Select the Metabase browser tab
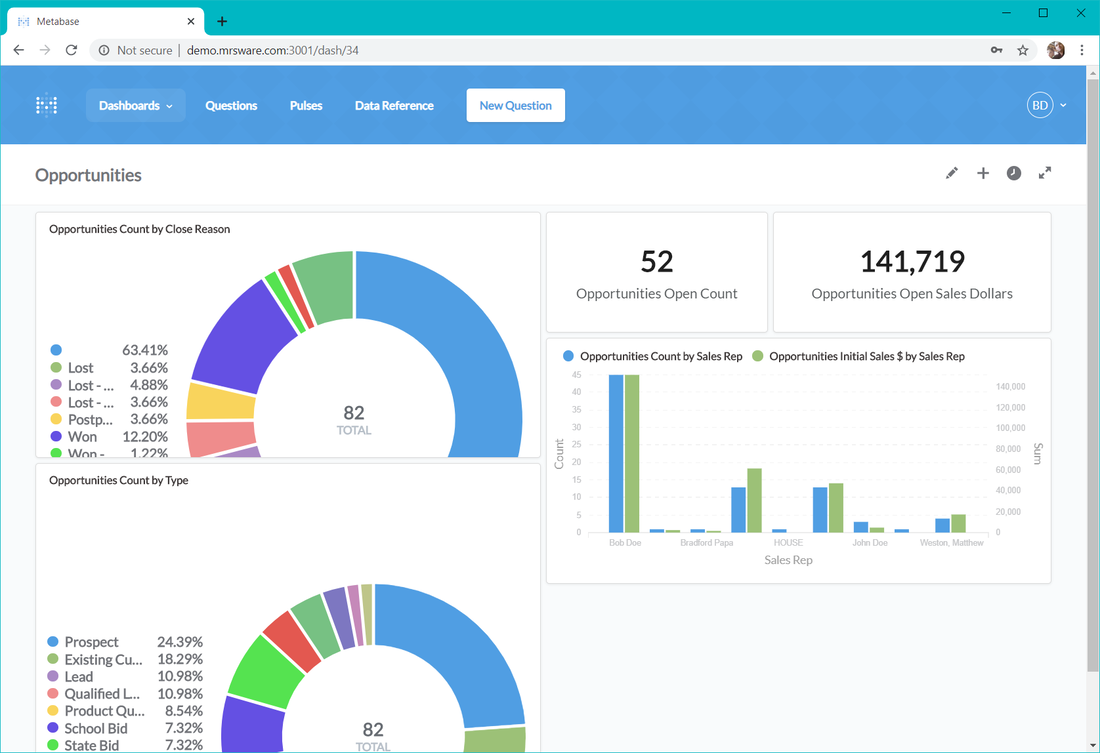This screenshot has height=753, width=1100. pos(105,21)
